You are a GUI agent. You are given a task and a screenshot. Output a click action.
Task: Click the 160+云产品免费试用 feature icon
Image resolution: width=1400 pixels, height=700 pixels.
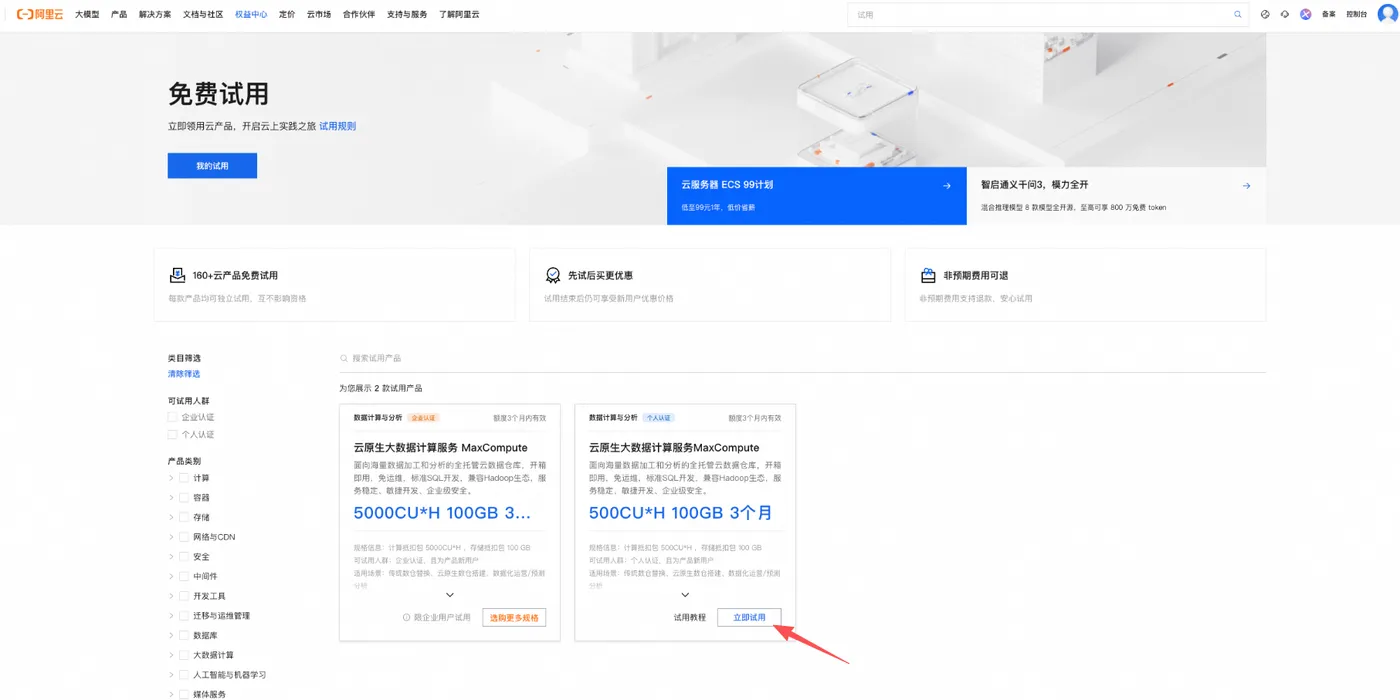(177, 275)
